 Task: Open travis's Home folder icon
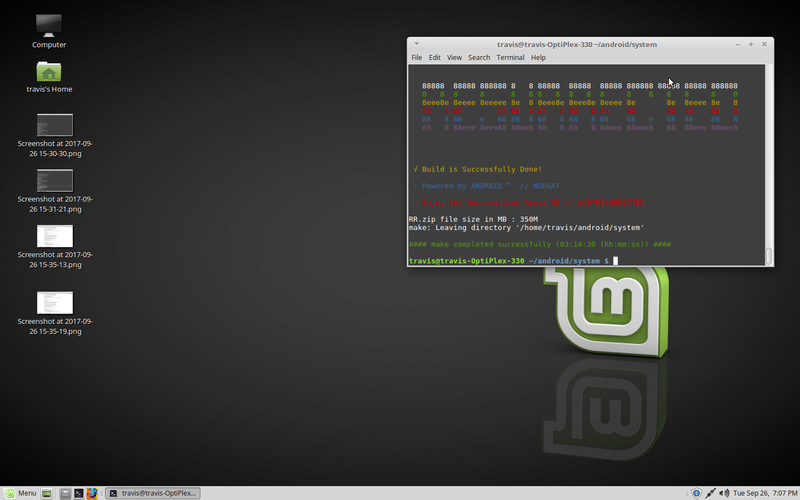(x=49, y=77)
